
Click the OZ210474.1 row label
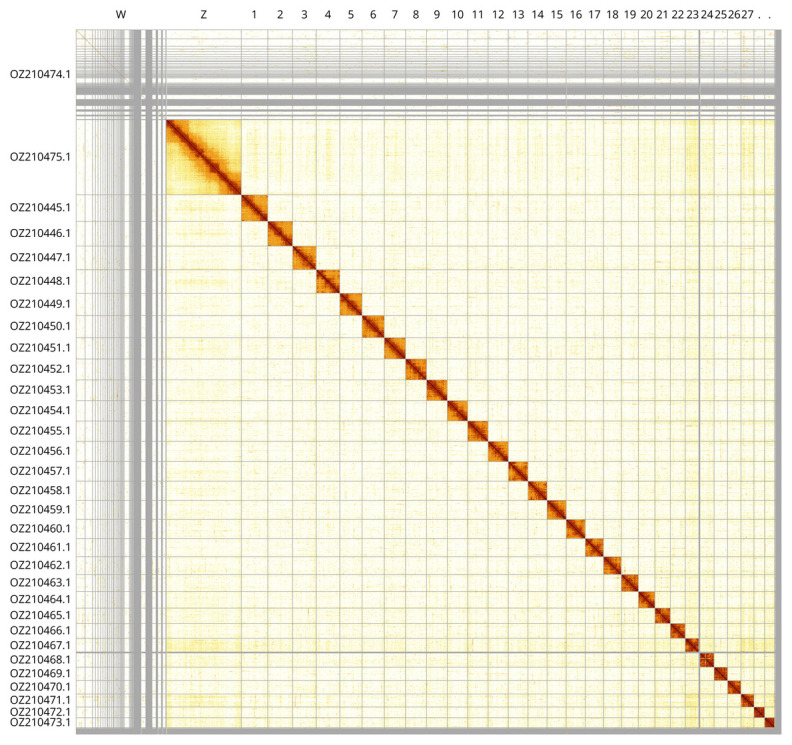[x=40, y=75]
